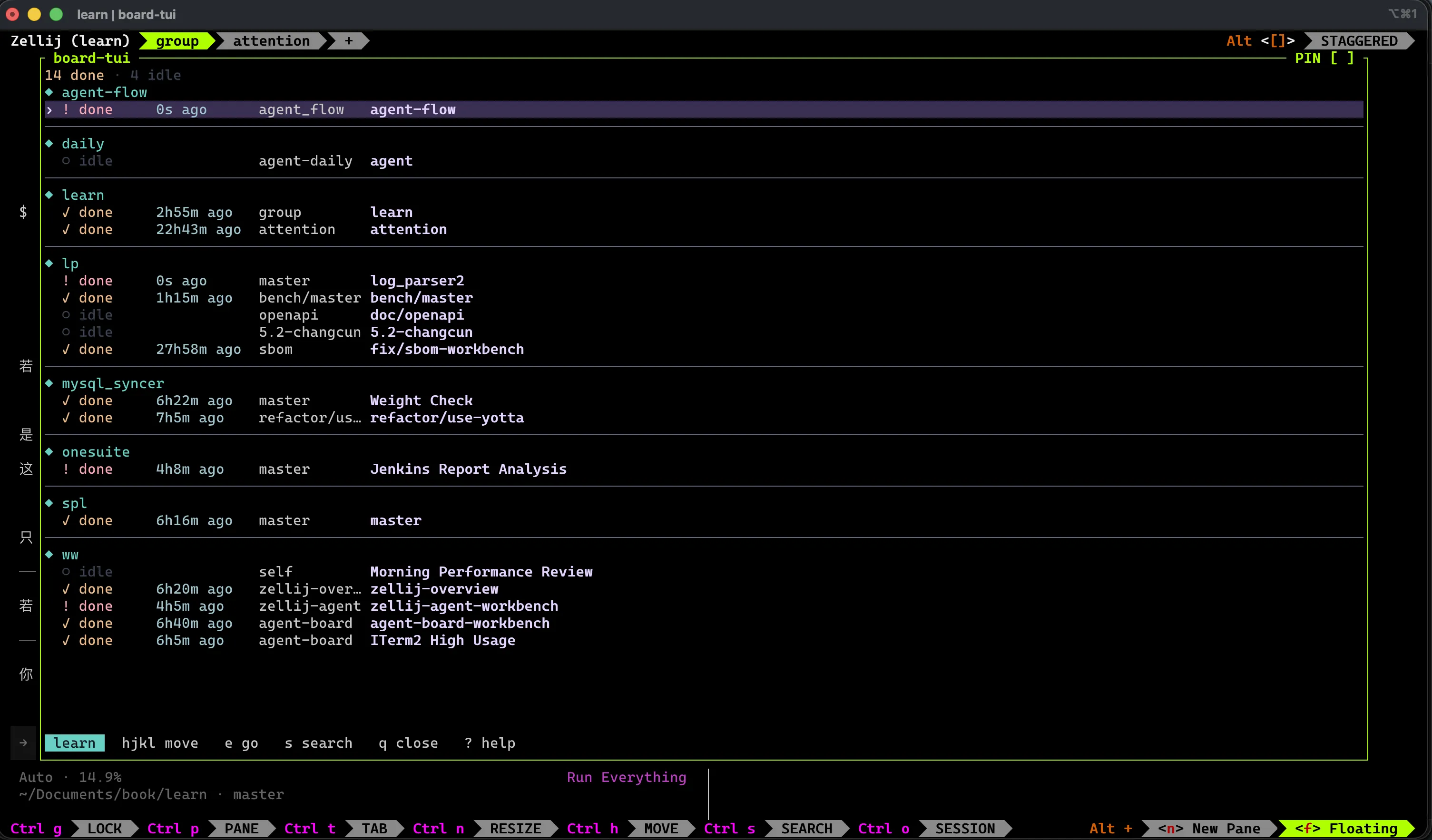Expand the selected agent-flow row chevron
Image resolution: width=1432 pixels, height=840 pixels.
(49, 109)
